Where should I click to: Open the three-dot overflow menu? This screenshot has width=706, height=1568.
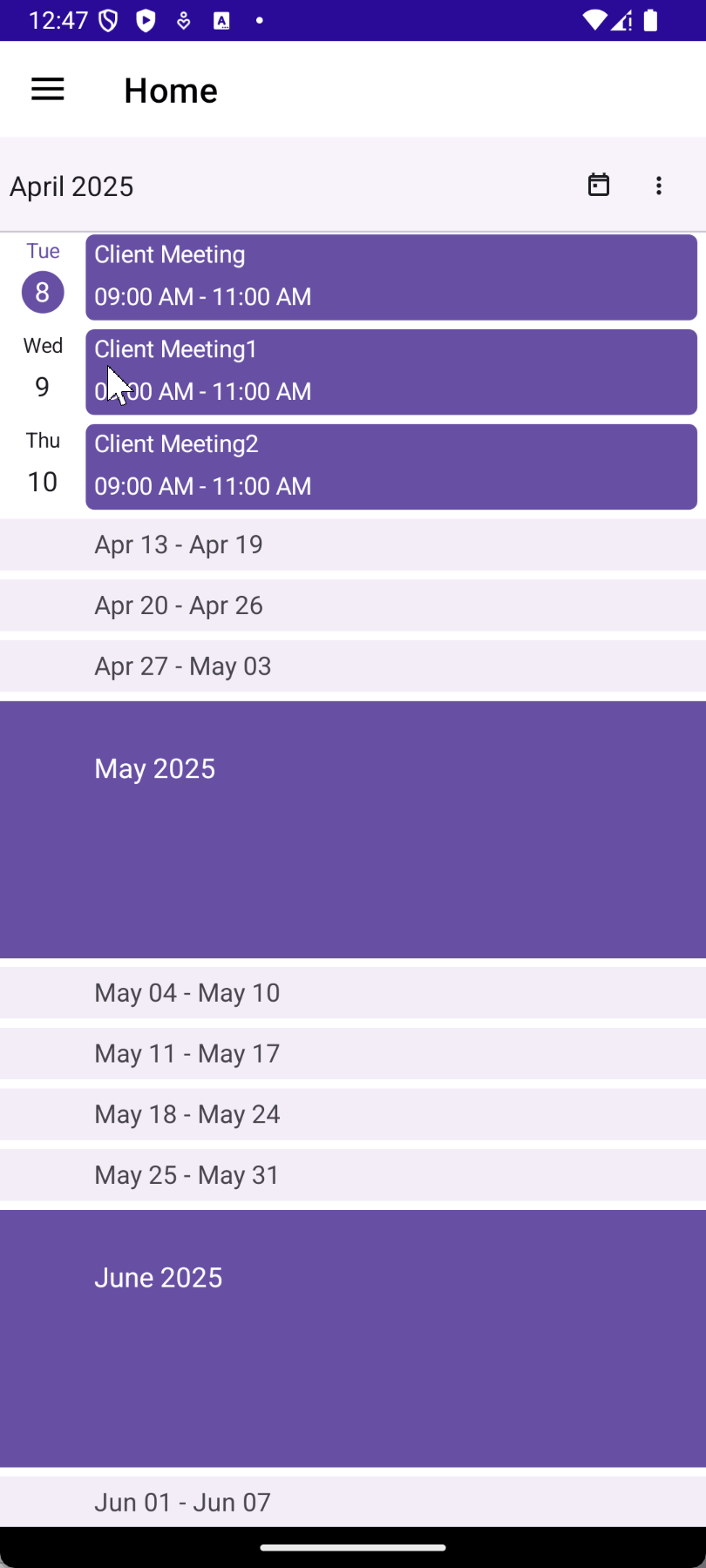click(659, 186)
